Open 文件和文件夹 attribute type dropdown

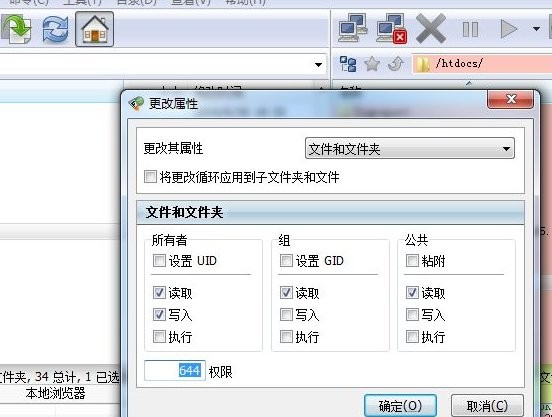point(409,149)
